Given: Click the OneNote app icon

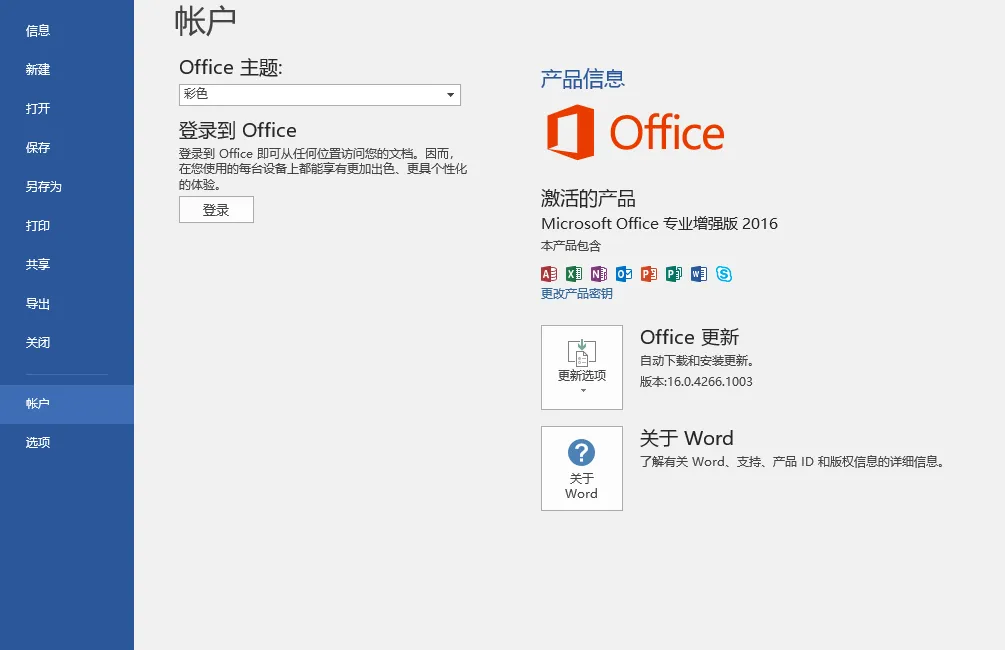Looking at the screenshot, I should click(x=599, y=274).
